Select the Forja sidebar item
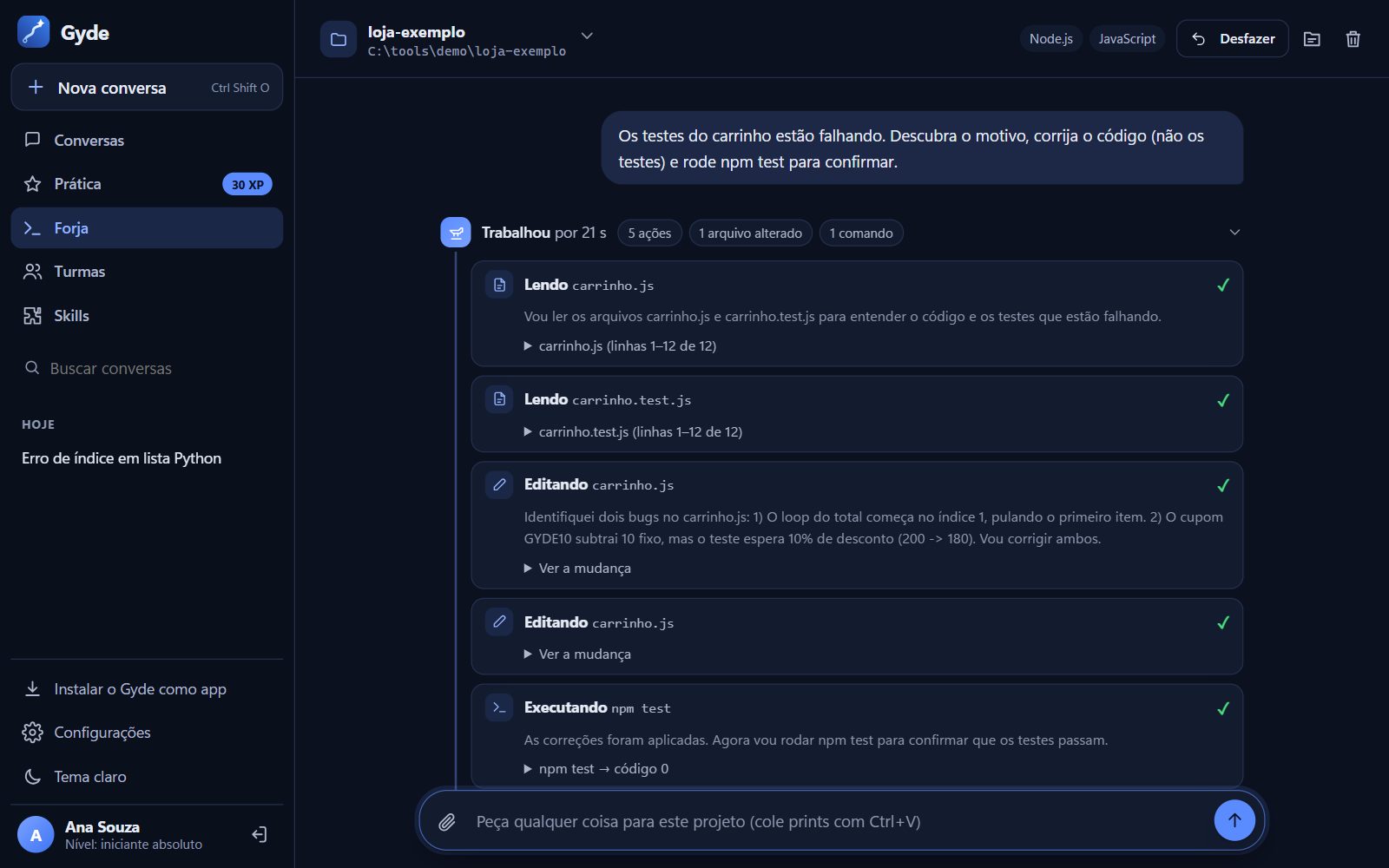This screenshot has width=1389, height=868. [x=147, y=227]
